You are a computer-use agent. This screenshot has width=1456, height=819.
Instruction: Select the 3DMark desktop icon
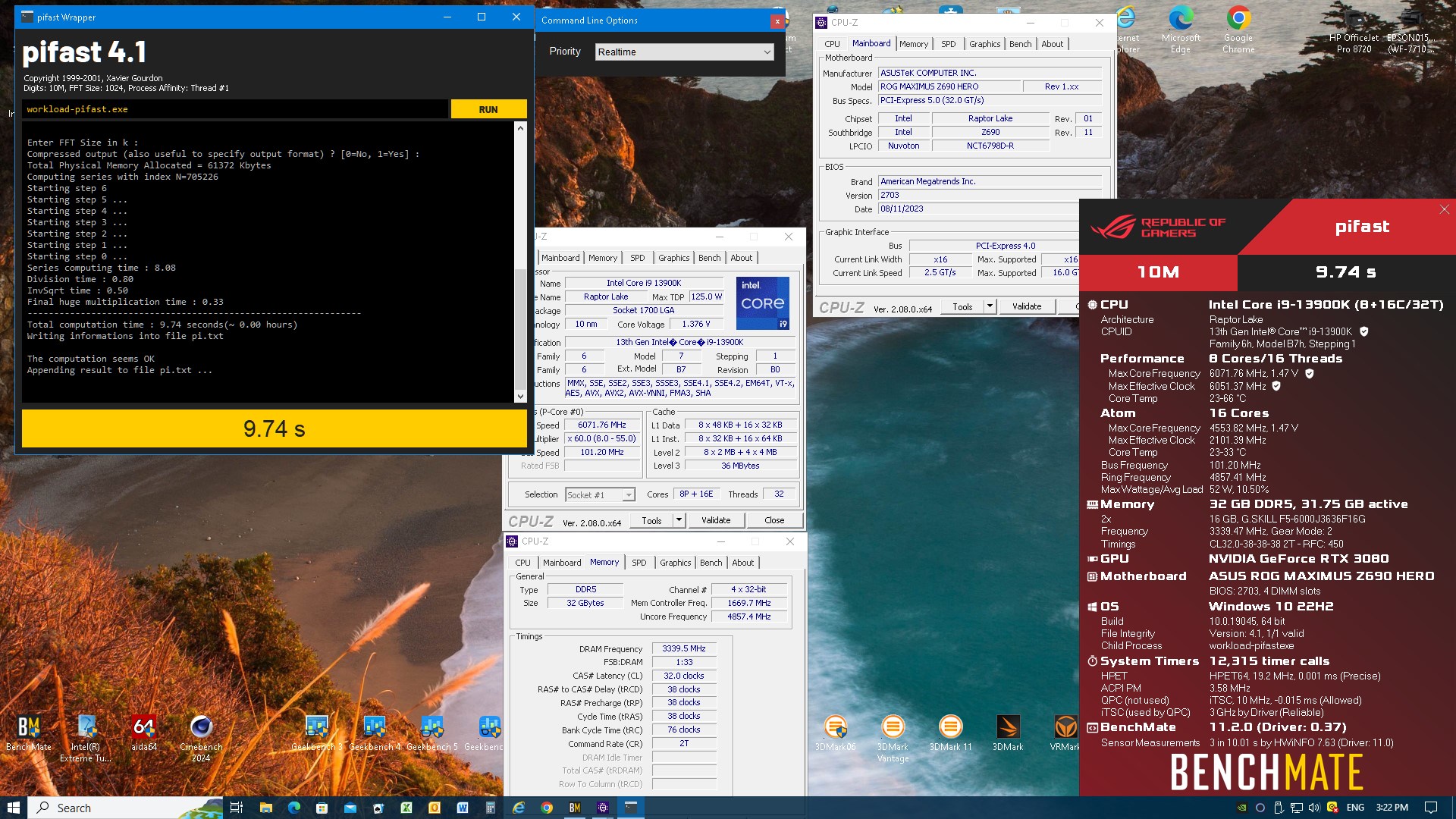pos(1008,733)
